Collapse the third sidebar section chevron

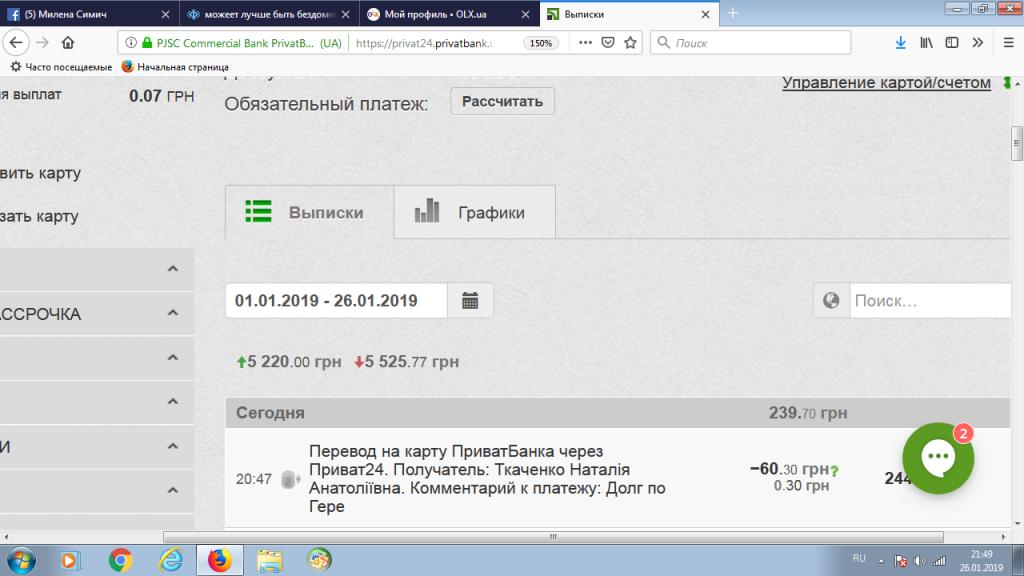pos(172,357)
